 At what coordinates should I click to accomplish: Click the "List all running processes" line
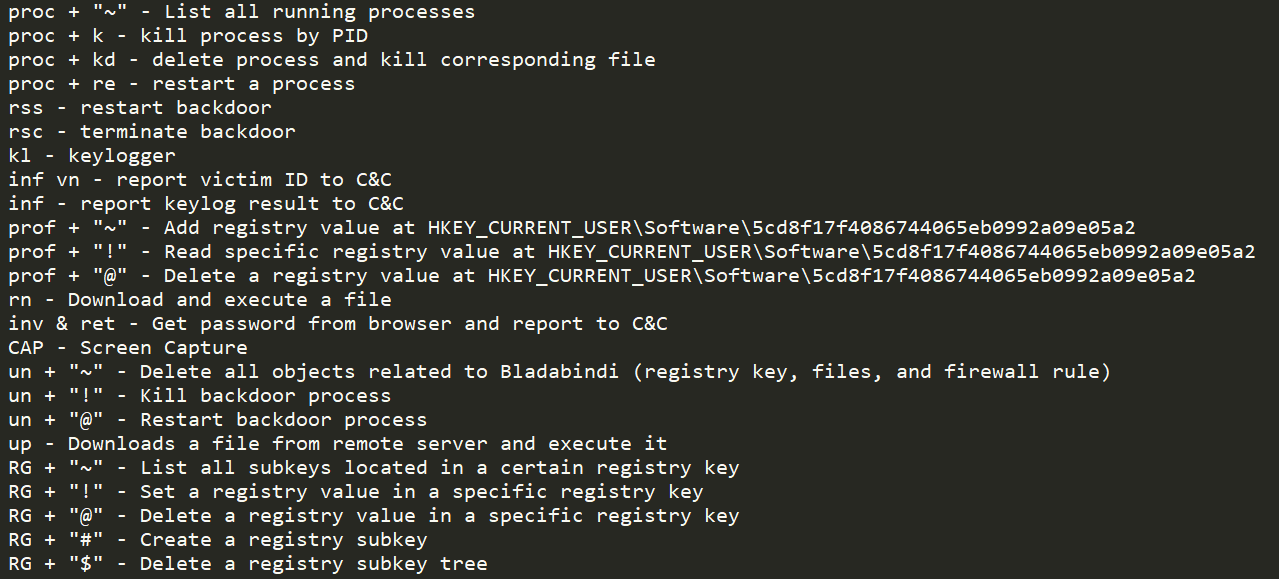[x=241, y=12]
